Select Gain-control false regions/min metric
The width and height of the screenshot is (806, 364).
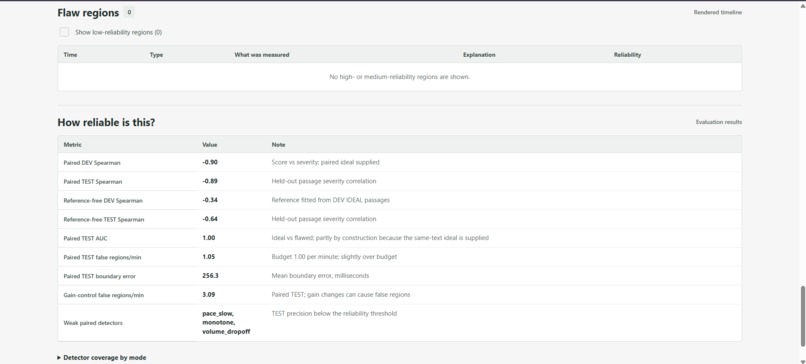point(104,296)
